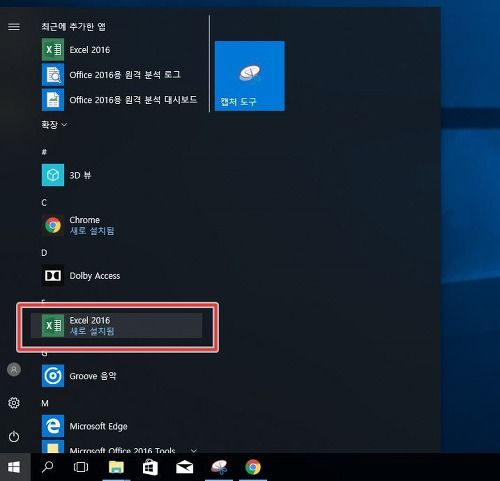This screenshot has height=481, width=500.
Task: Open Mail app on the taskbar
Action: pyautogui.click(x=185, y=467)
